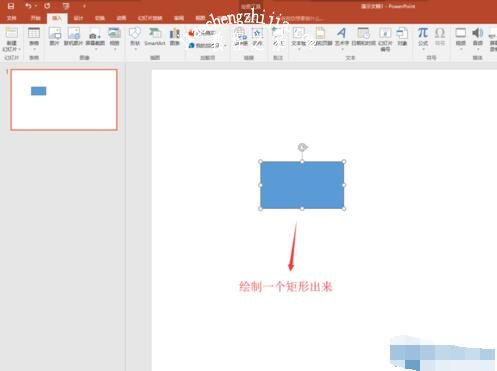This screenshot has height=371, width=497.
Task: Click the blue rectangle shape on slide
Action: click(302, 185)
